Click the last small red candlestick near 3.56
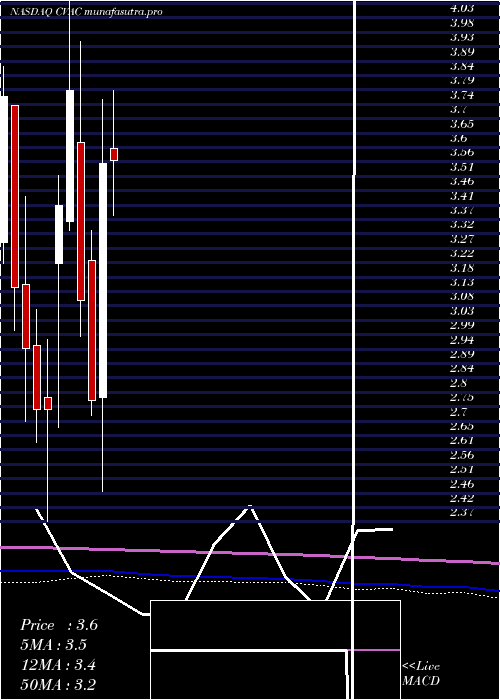The height and width of the screenshot is (700, 500). [114, 154]
